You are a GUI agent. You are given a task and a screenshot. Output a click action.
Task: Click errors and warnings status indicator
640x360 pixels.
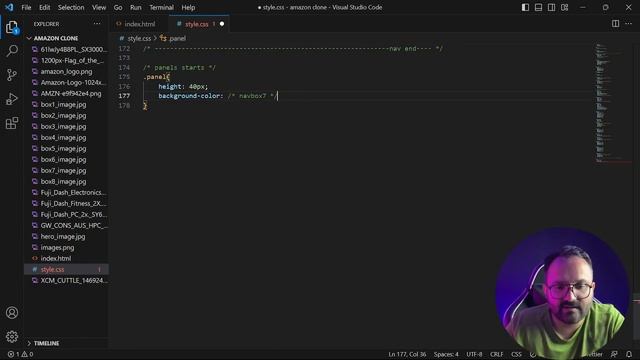click(20, 354)
